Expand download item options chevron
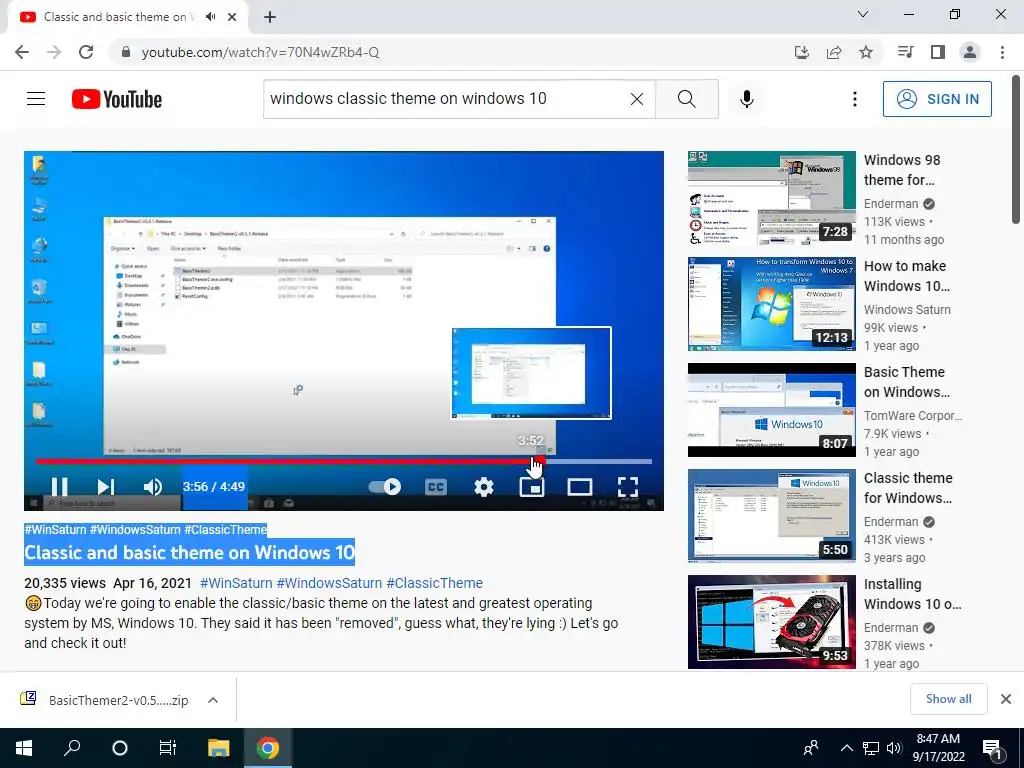 coord(213,700)
